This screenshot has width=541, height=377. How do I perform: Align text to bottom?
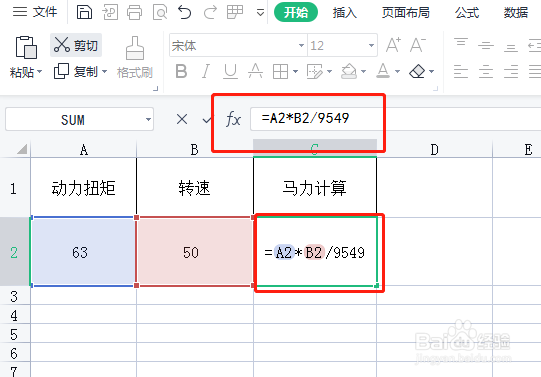click(511, 47)
